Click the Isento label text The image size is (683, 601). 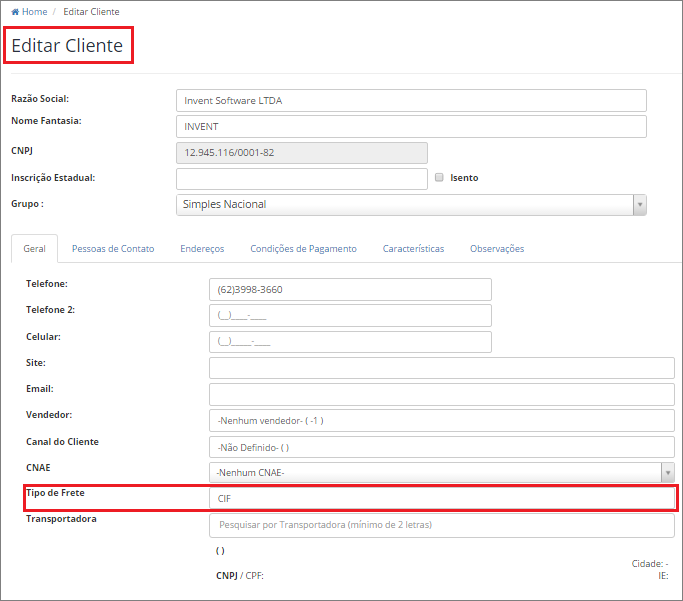[x=464, y=178]
